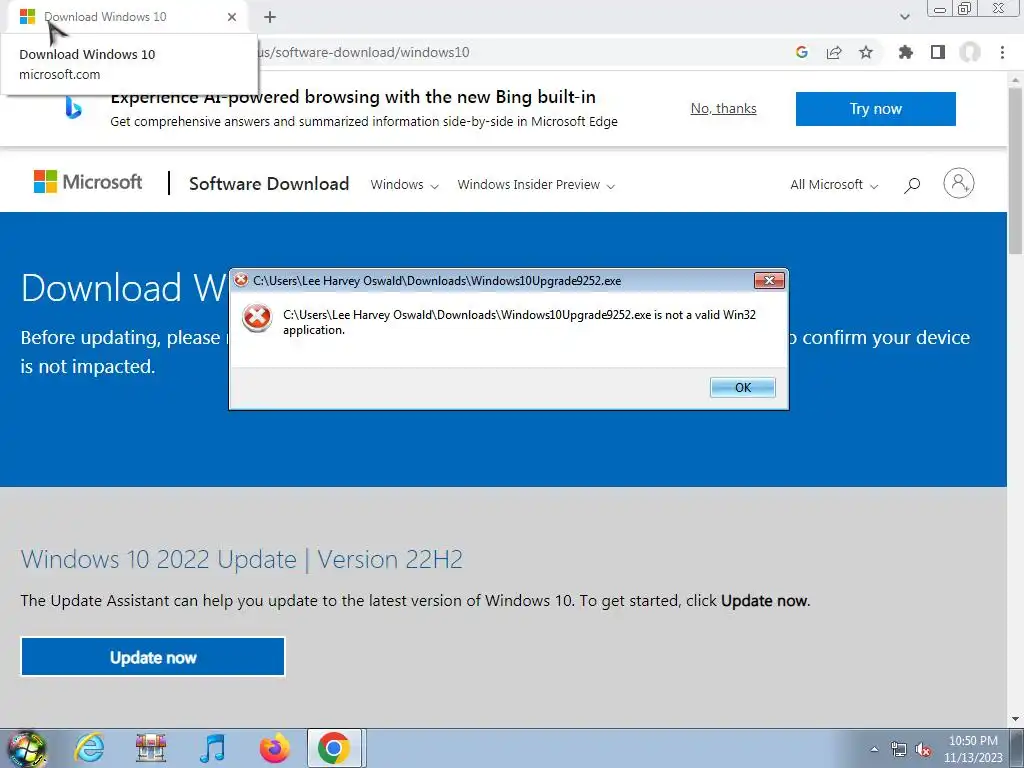Open the taskbar clock 10:50 PM

(x=973, y=749)
